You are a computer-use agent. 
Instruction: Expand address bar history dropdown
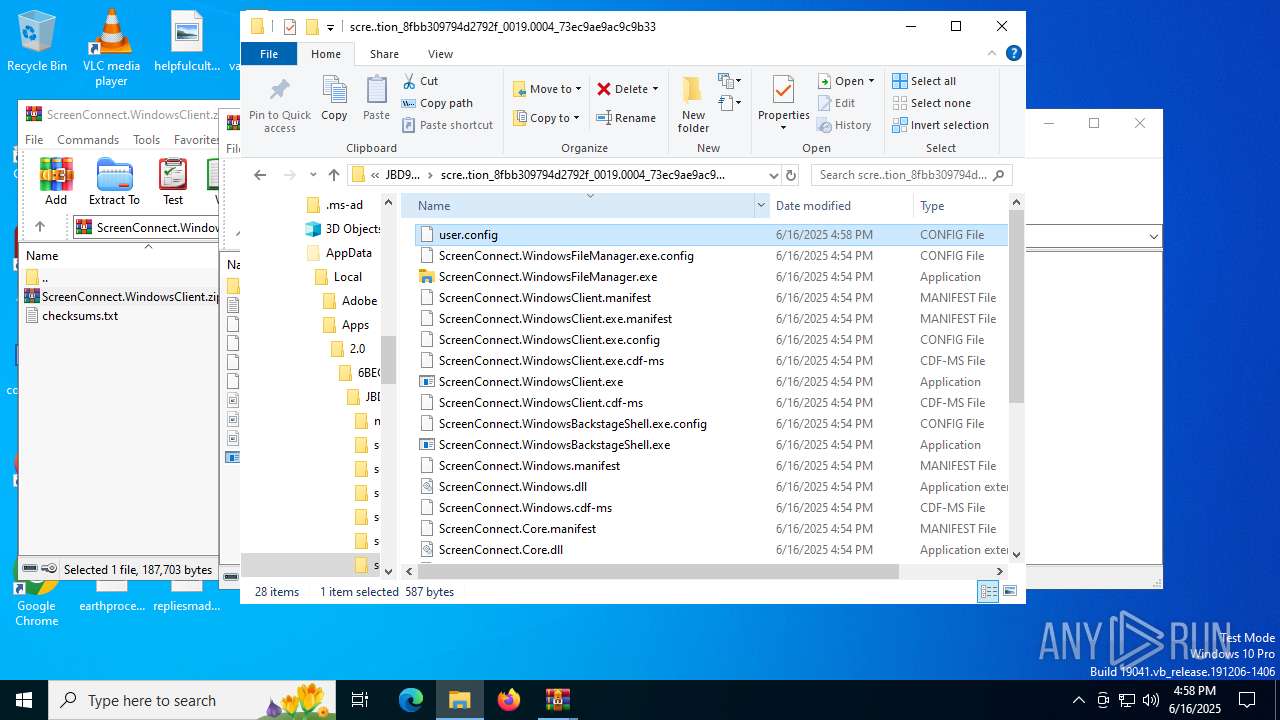click(x=773, y=175)
